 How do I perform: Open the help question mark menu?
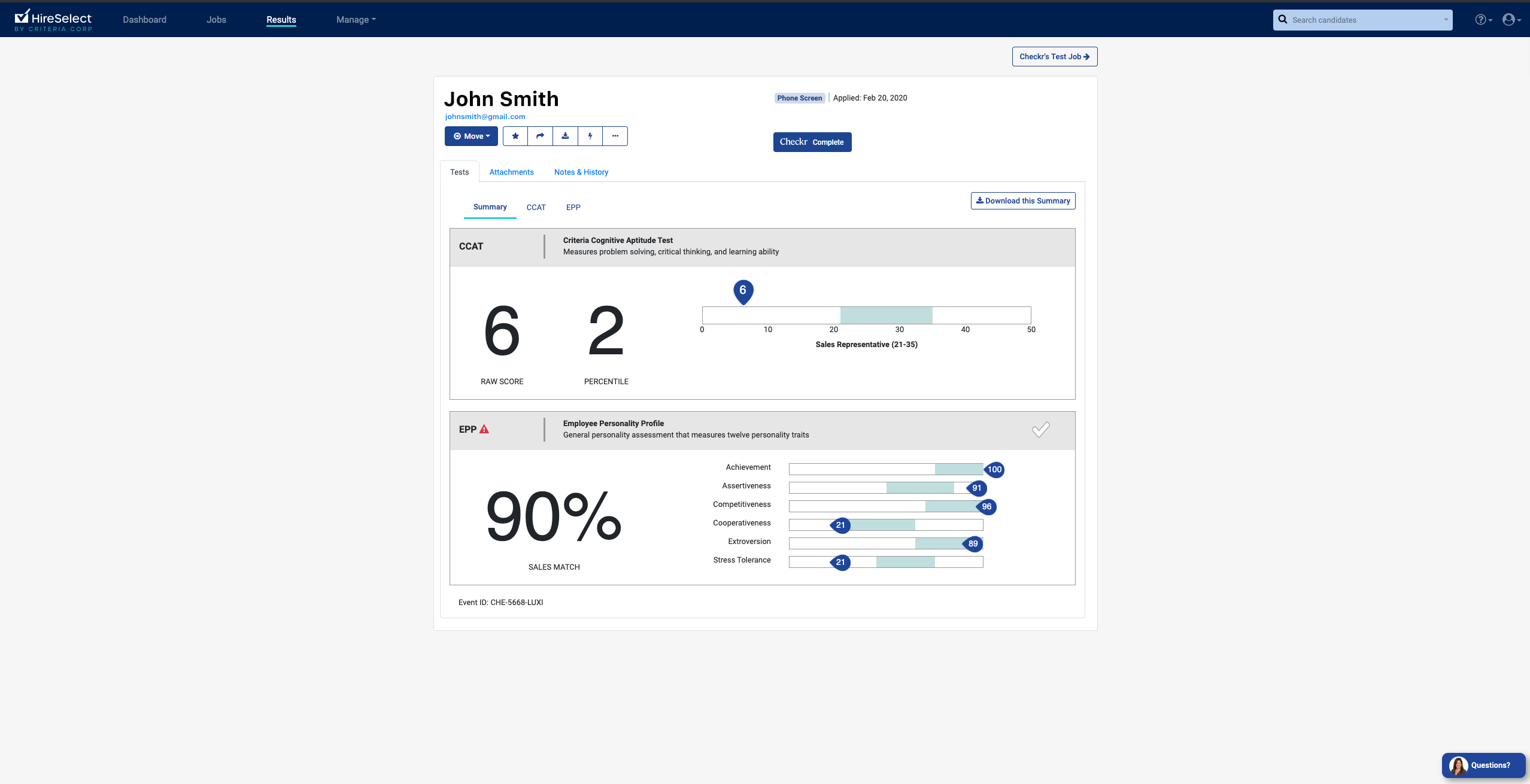pyautogui.click(x=1483, y=20)
